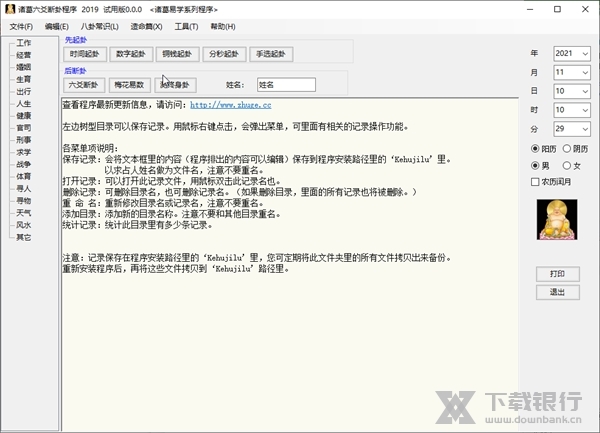This screenshot has width=600, height=433.
Task: Open the 月 month dropdown showing 11
Action: pos(572,72)
